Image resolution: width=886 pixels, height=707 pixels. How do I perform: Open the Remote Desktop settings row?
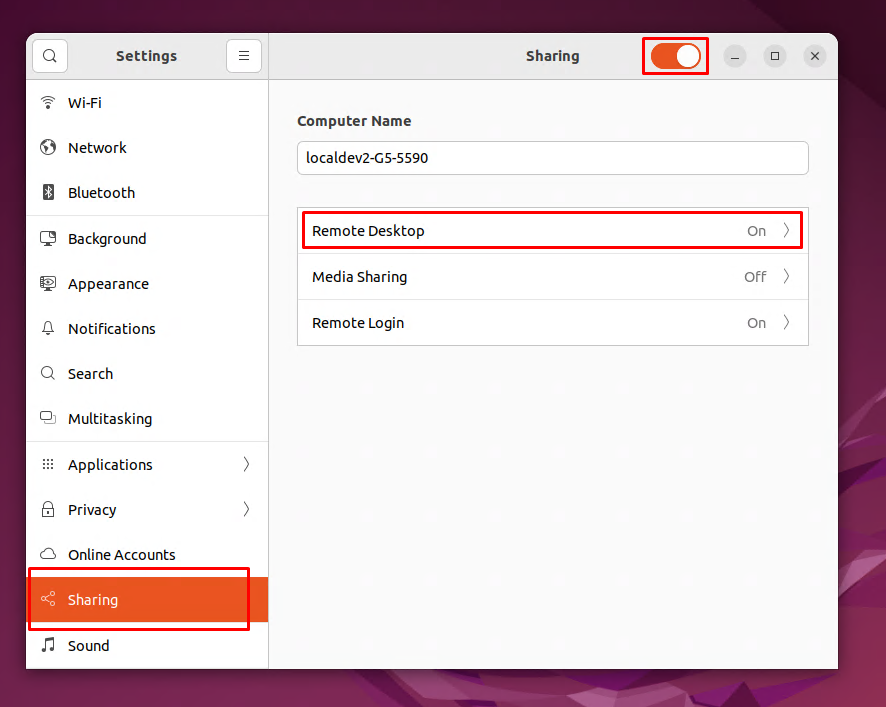tap(553, 231)
